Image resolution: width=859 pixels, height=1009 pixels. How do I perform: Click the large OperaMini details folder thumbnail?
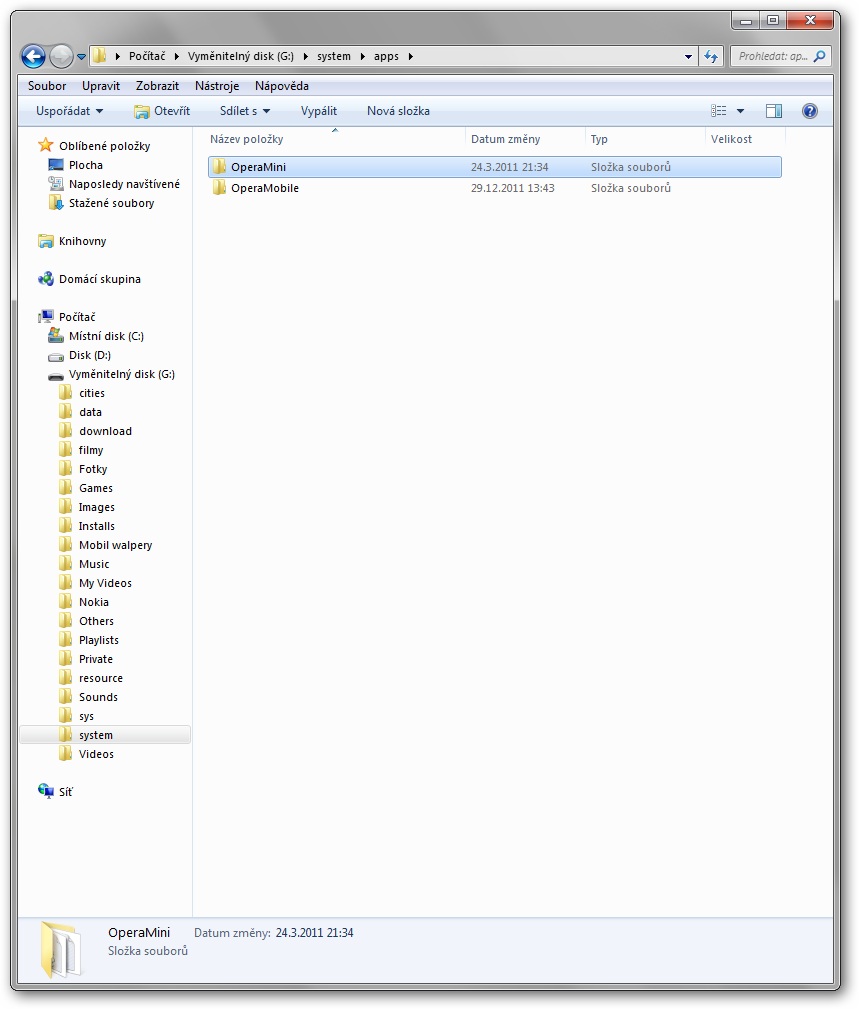point(60,950)
